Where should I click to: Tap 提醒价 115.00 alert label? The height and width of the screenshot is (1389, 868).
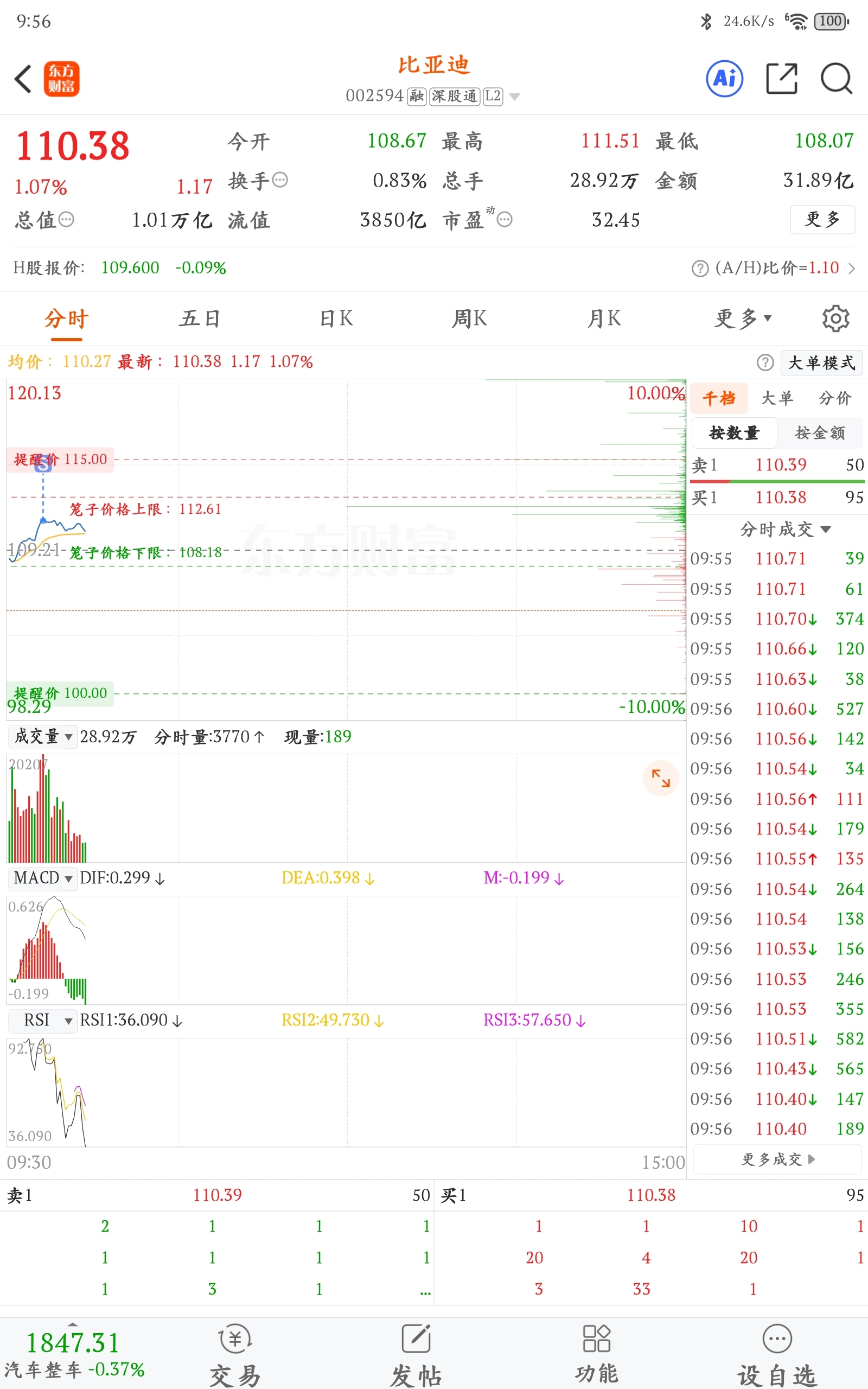60,460
